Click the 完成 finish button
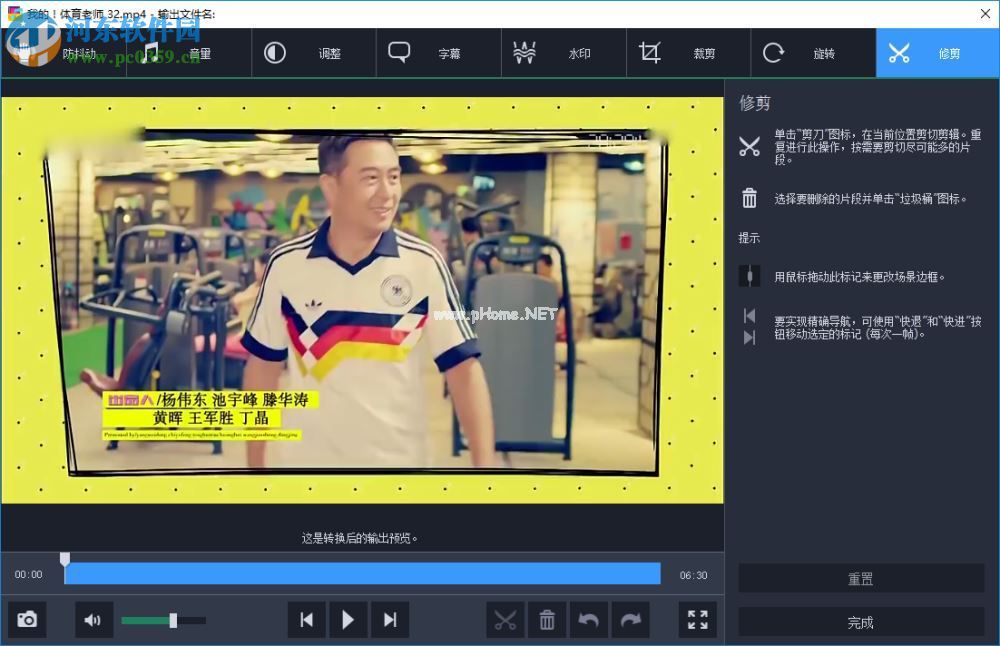This screenshot has width=1000, height=646. click(x=860, y=622)
